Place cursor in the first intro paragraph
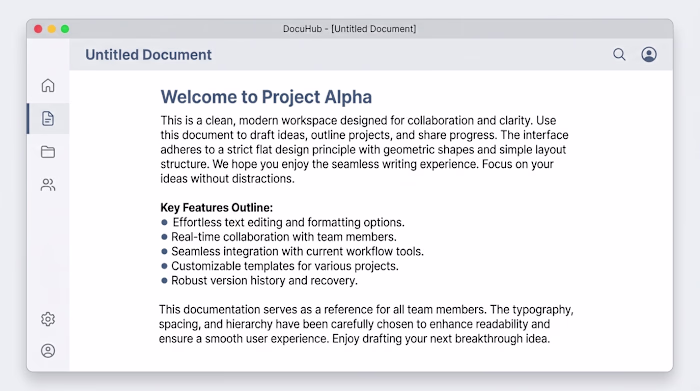 pyautogui.click(x=364, y=150)
